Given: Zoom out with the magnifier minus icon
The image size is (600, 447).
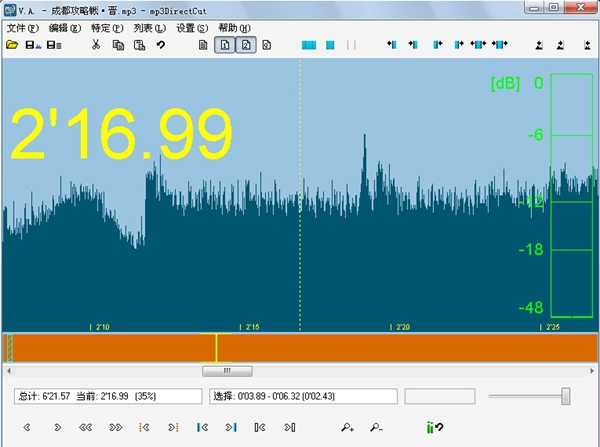Looking at the screenshot, I should click(377, 427).
